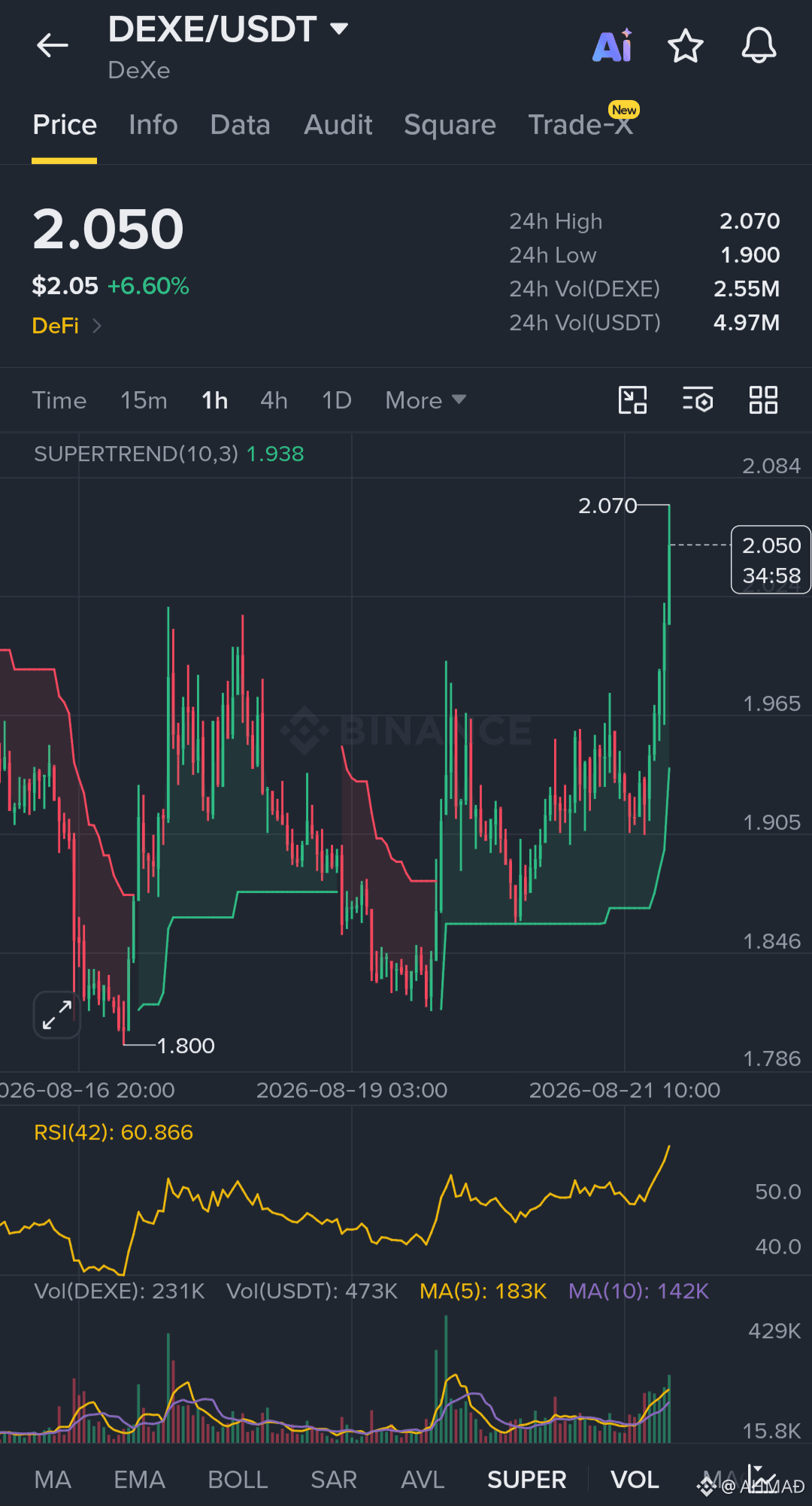
Task: Click the Vol(USDT): 473K label
Action: coord(312,1291)
